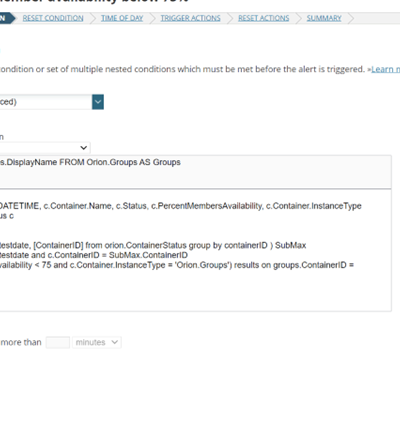Click the current step's highlighted arrow tab
Image resolution: width=400 pixels, height=434 pixels.
[x=7, y=18]
